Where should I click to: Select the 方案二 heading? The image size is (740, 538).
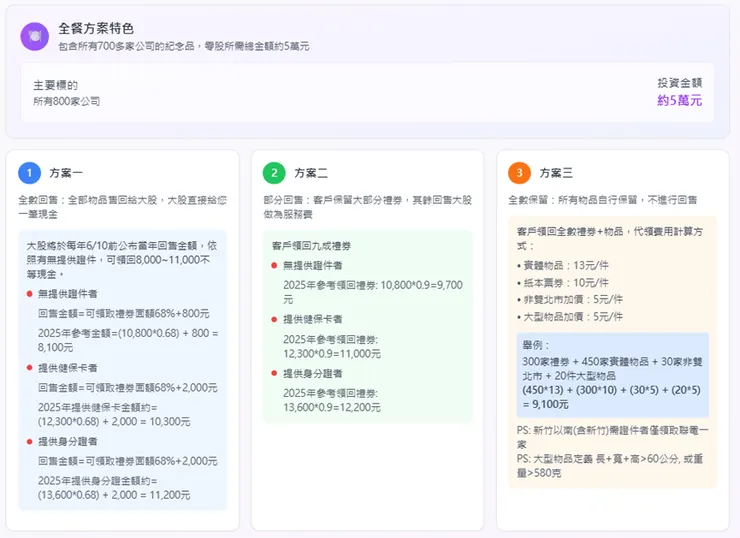coord(310,173)
